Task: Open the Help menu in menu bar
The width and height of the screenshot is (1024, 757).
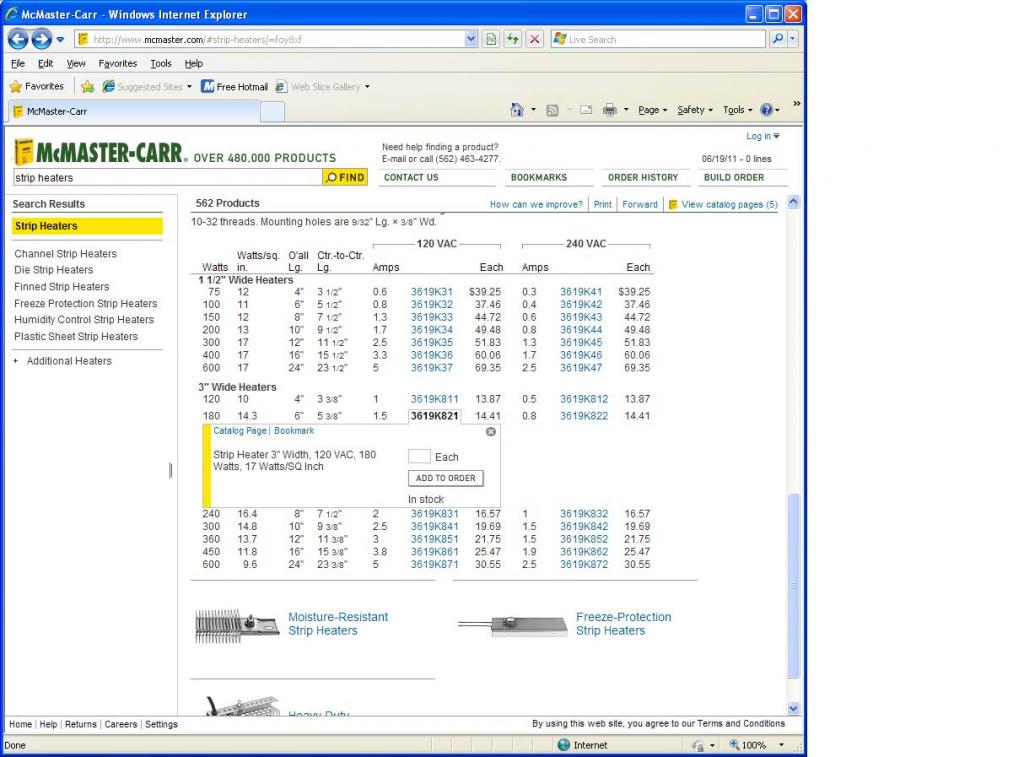Action: [x=193, y=63]
